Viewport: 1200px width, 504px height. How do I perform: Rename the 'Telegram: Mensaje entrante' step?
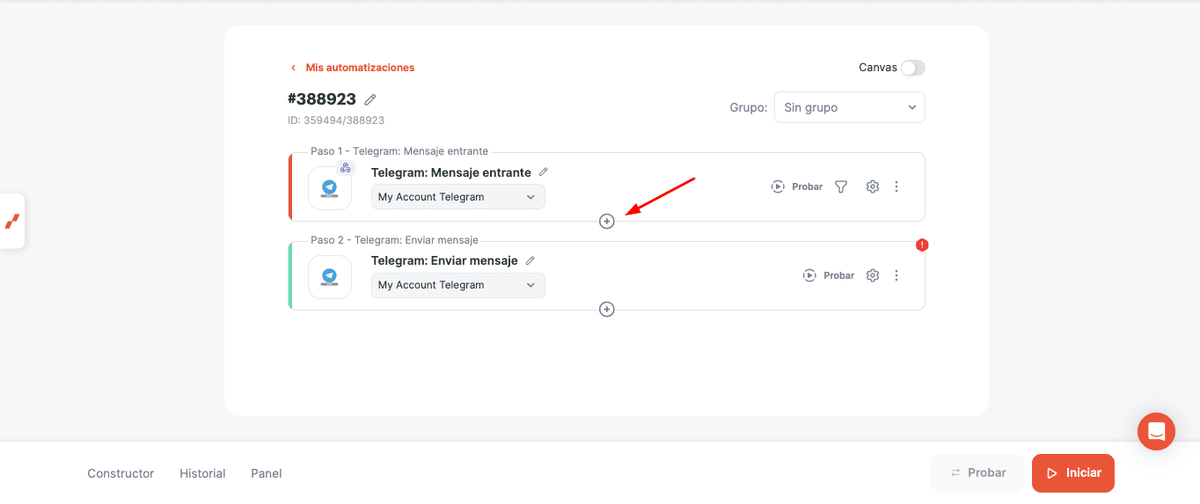click(544, 172)
